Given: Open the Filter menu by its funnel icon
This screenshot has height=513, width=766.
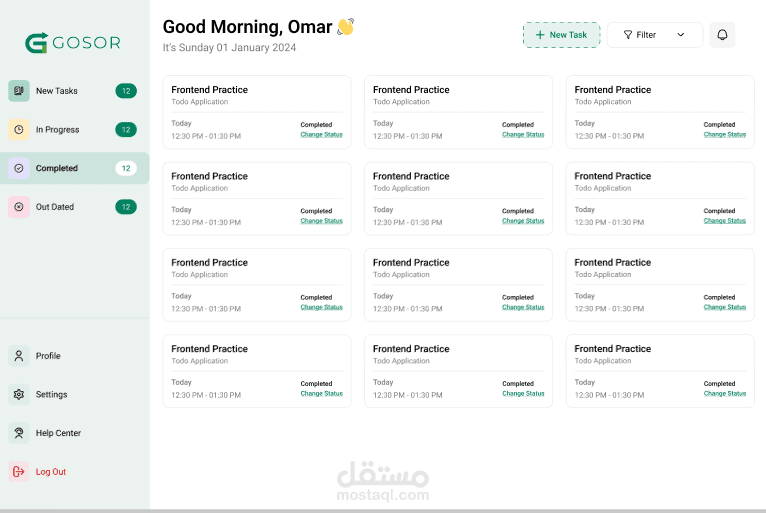Looking at the screenshot, I should click(628, 35).
